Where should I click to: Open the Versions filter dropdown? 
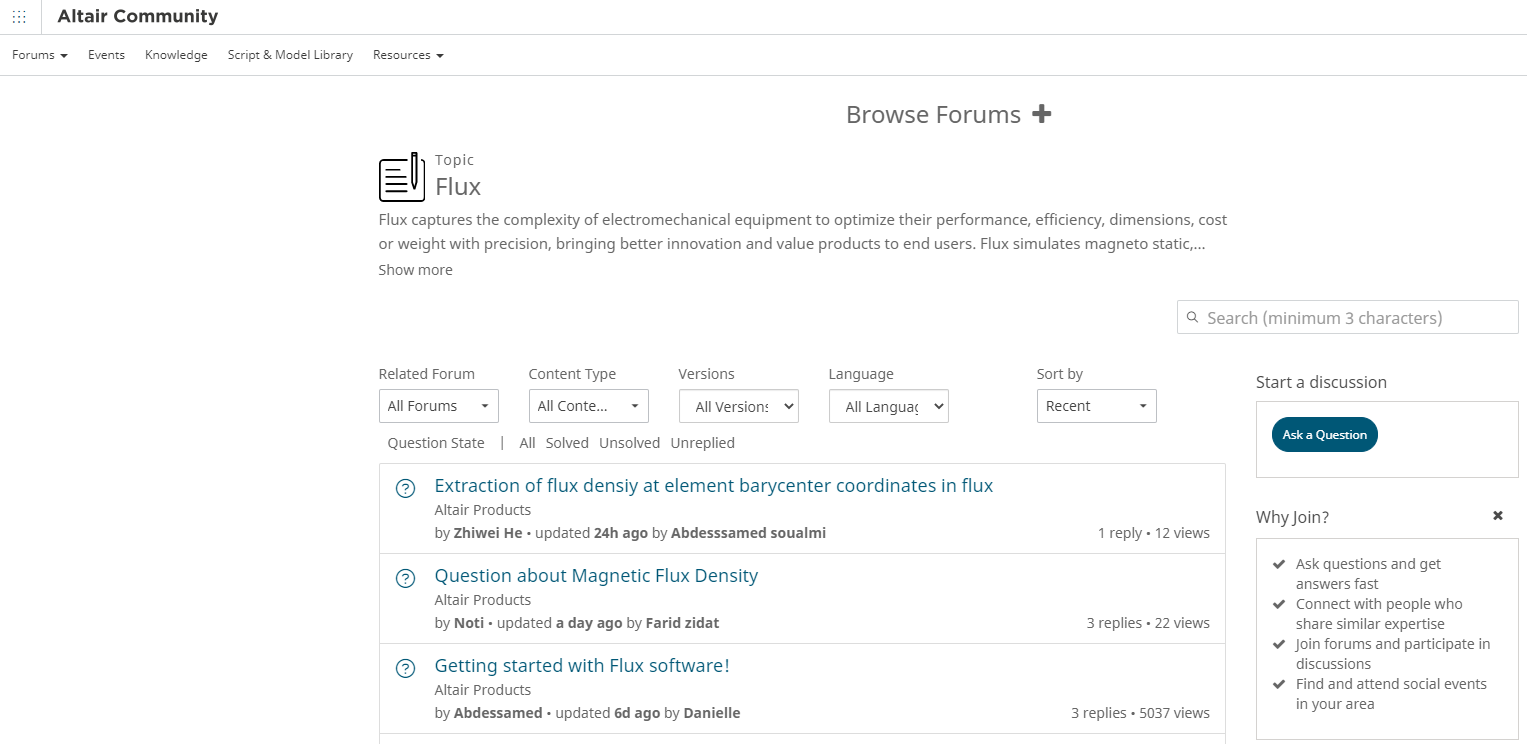[x=738, y=406]
